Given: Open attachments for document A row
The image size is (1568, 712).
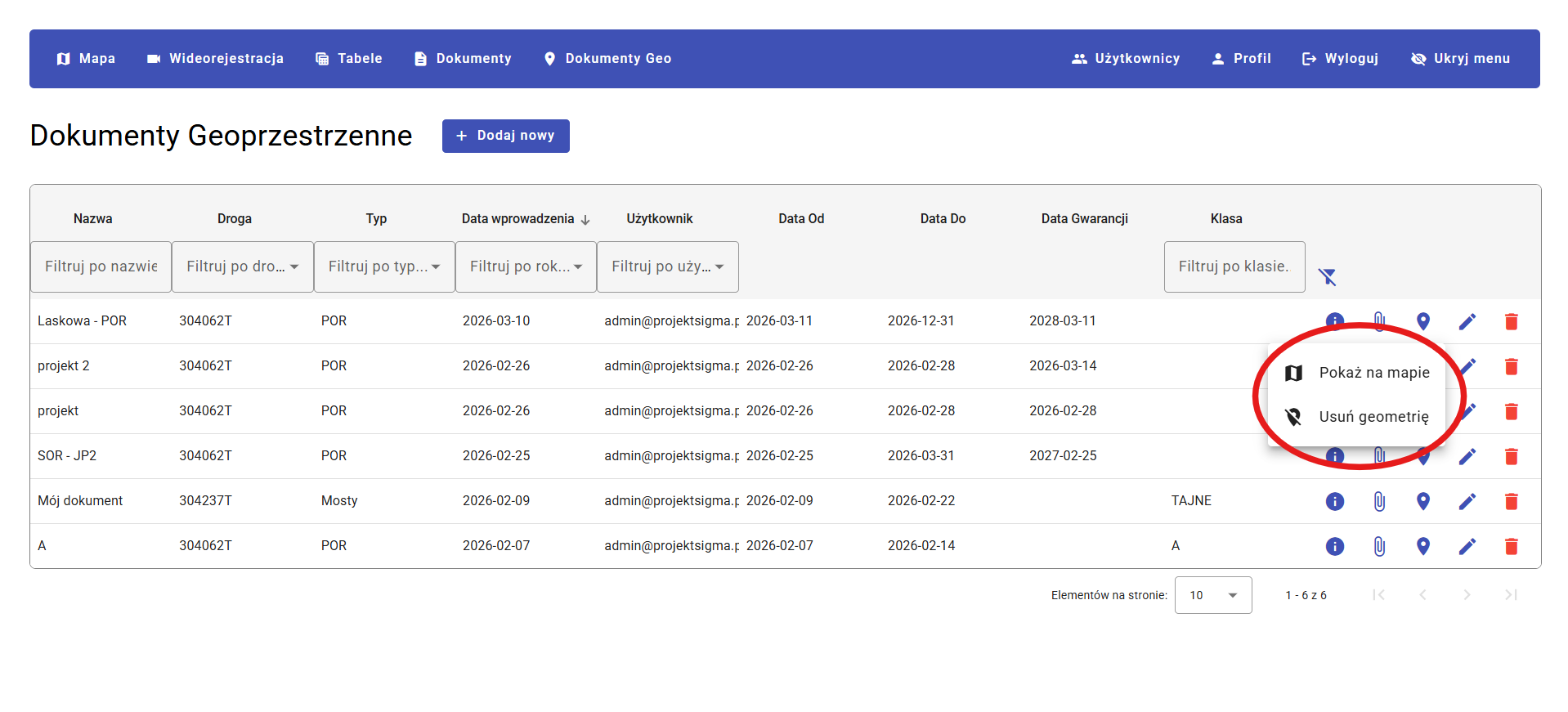Looking at the screenshot, I should (1378, 546).
